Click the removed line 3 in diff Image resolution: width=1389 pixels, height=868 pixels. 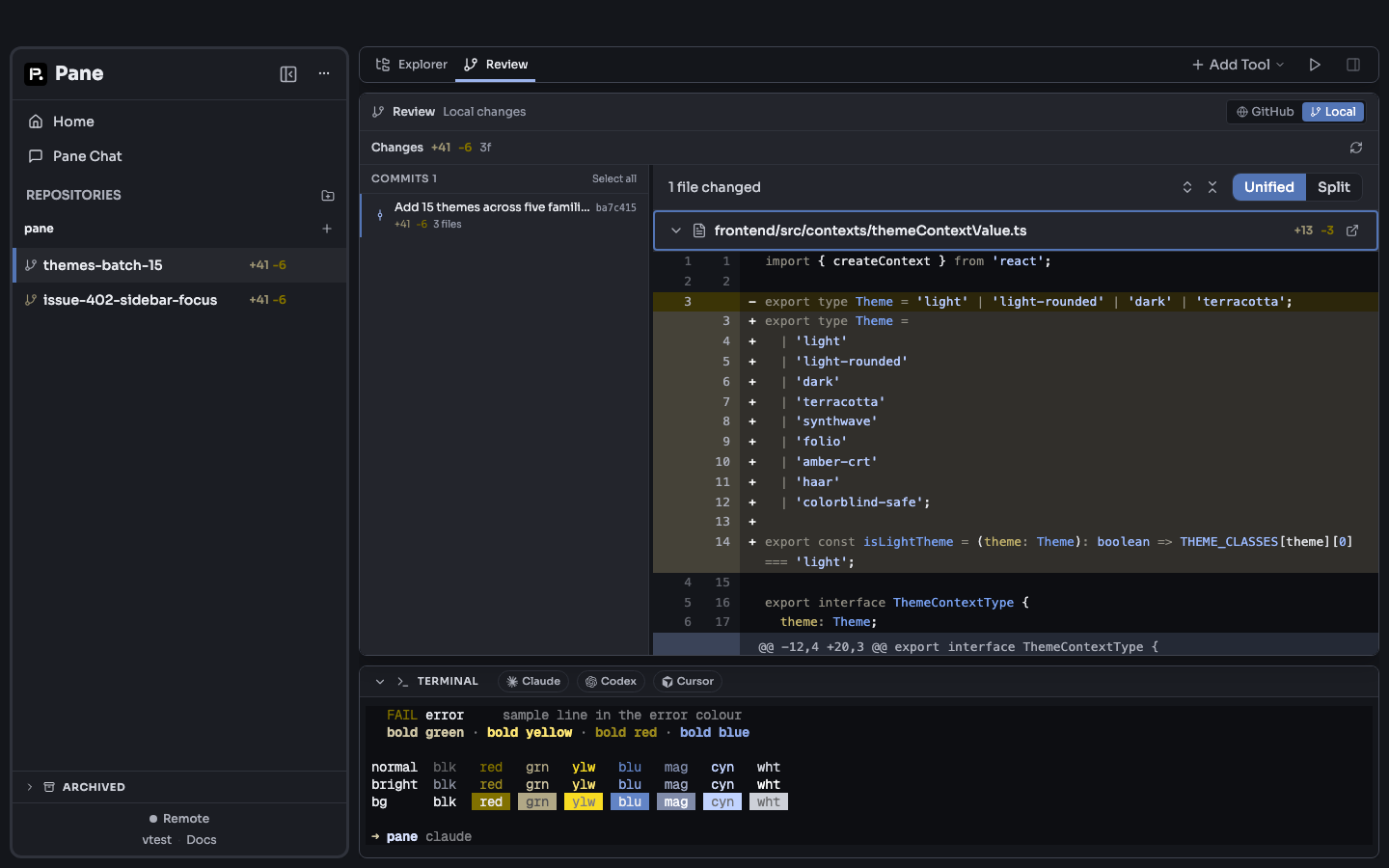point(1016,302)
